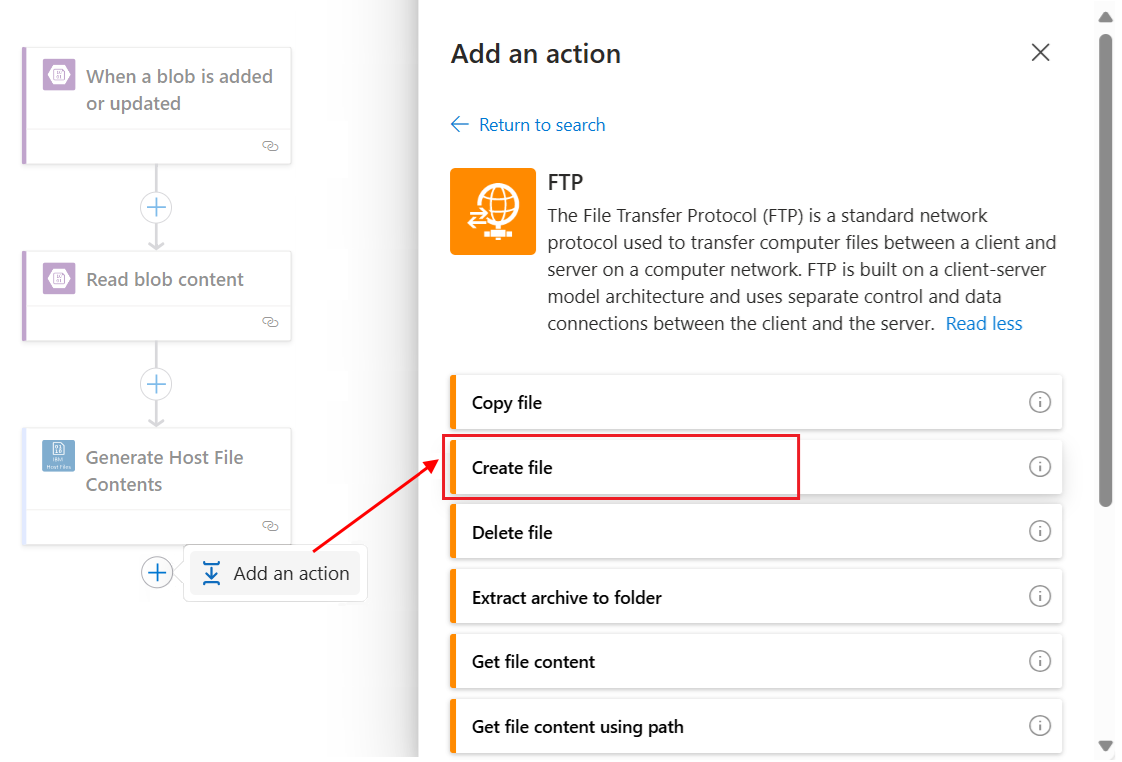
Task: View info for Get file content
Action: [1040, 661]
